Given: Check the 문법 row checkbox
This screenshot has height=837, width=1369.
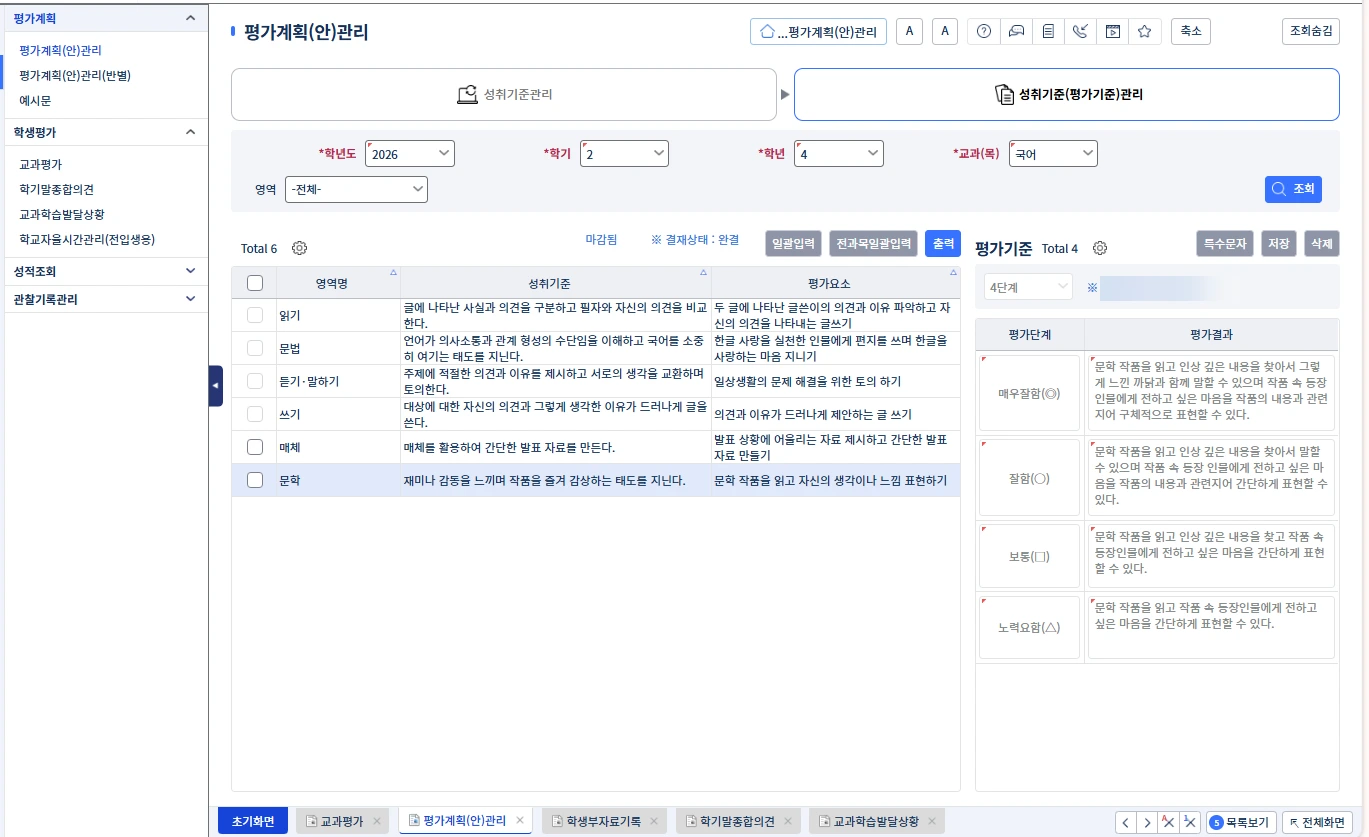Looking at the screenshot, I should point(255,348).
